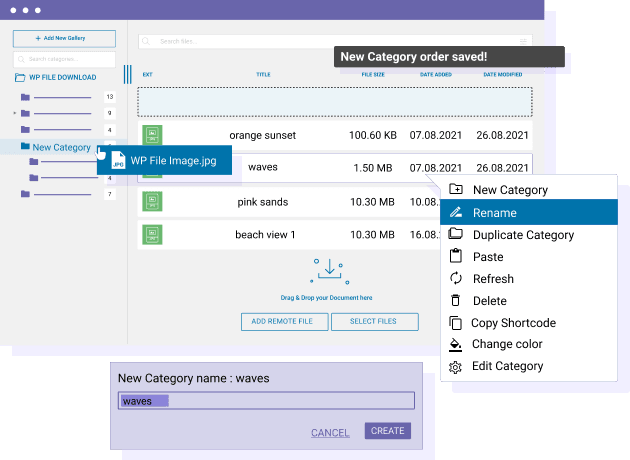Click the Refresh arrows icon
Viewport: 630px width, 460px height.
click(x=456, y=279)
